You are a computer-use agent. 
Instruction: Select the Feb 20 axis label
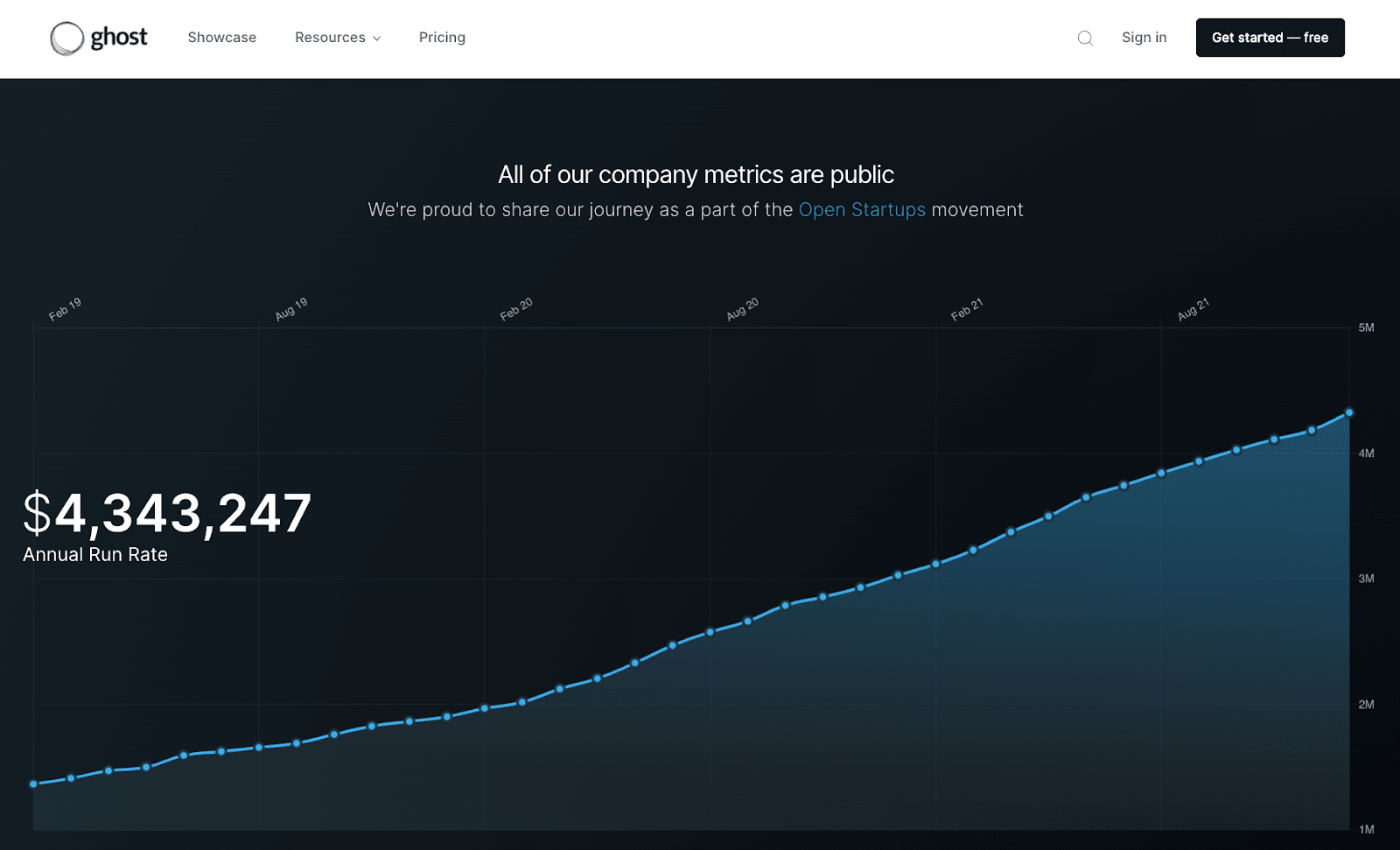[516, 309]
